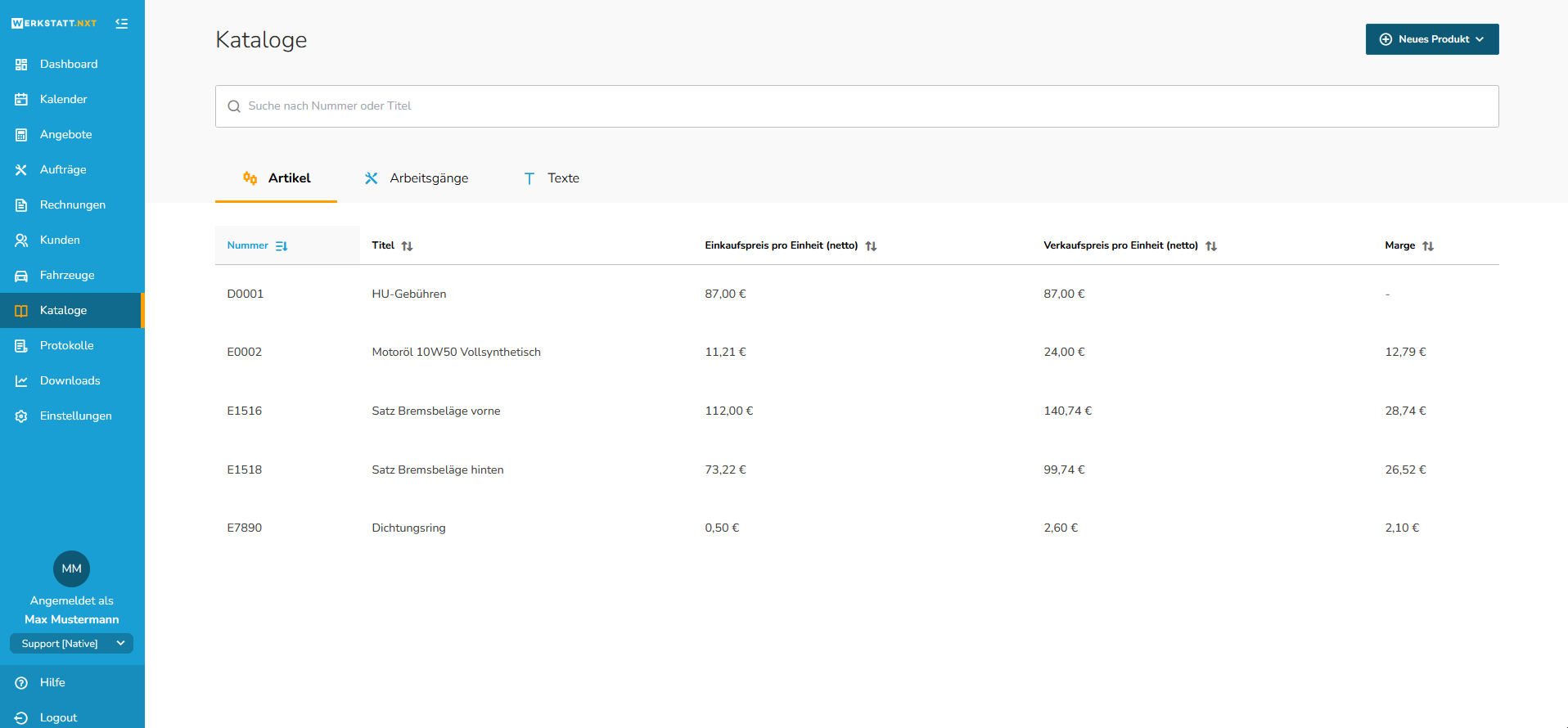Sort by Titel using its arrows icon

(407, 246)
